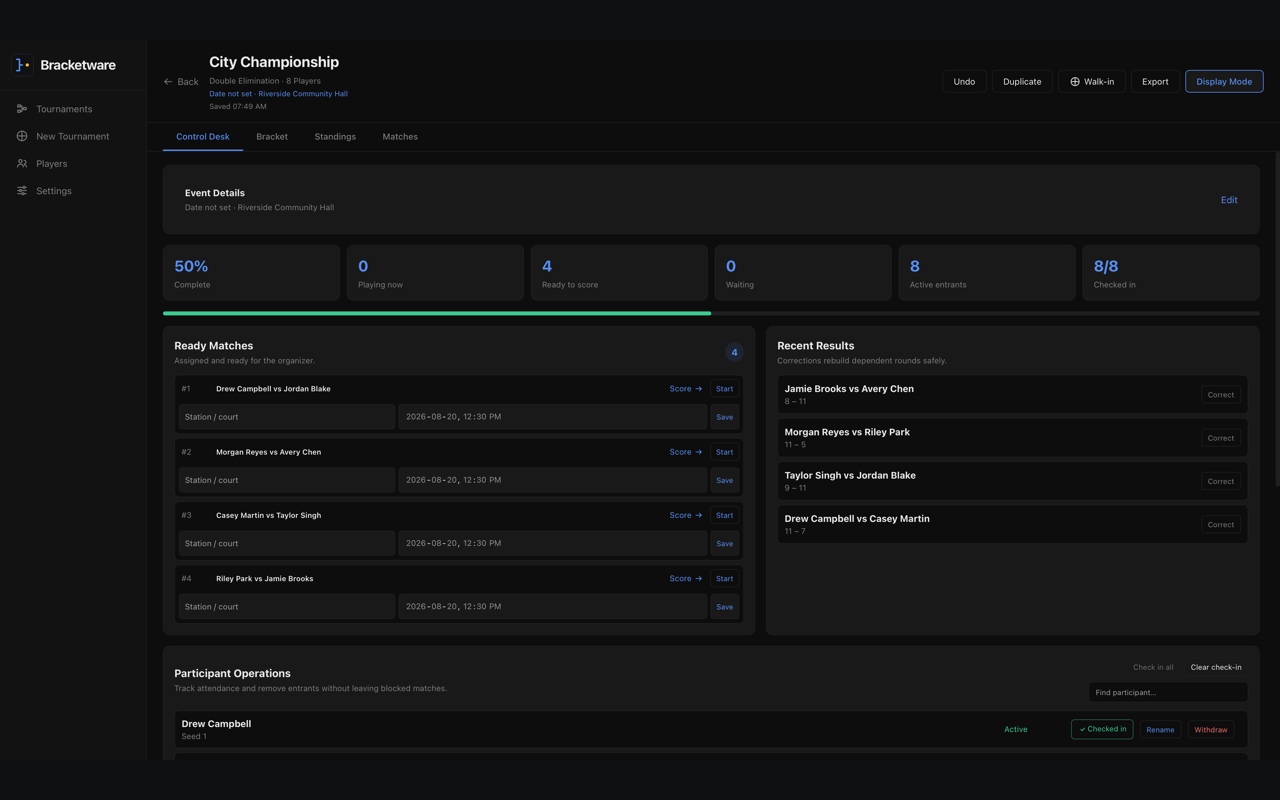This screenshot has height=800, width=1280.
Task: Click the Ready Matches count badge 4
Action: pyautogui.click(x=734, y=352)
